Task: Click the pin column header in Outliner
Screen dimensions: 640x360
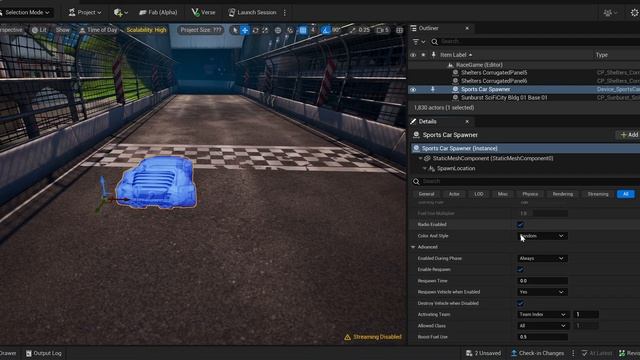Action: 433,55
